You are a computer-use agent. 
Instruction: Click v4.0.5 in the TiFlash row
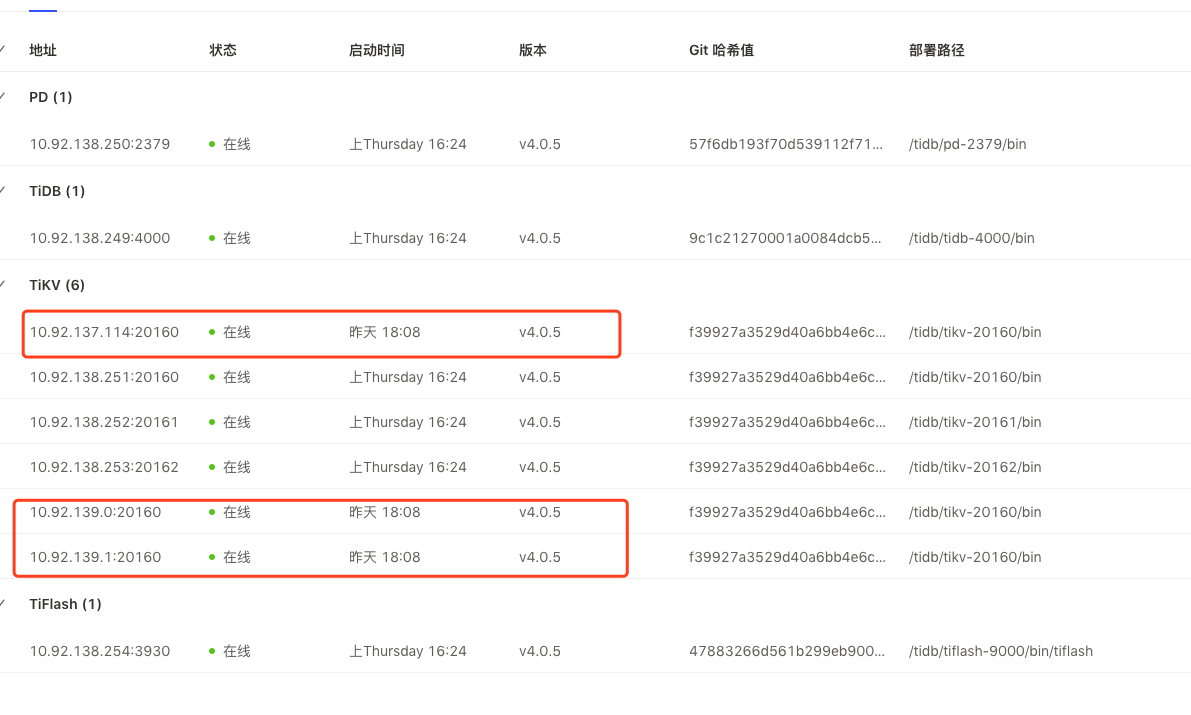[x=540, y=651]
